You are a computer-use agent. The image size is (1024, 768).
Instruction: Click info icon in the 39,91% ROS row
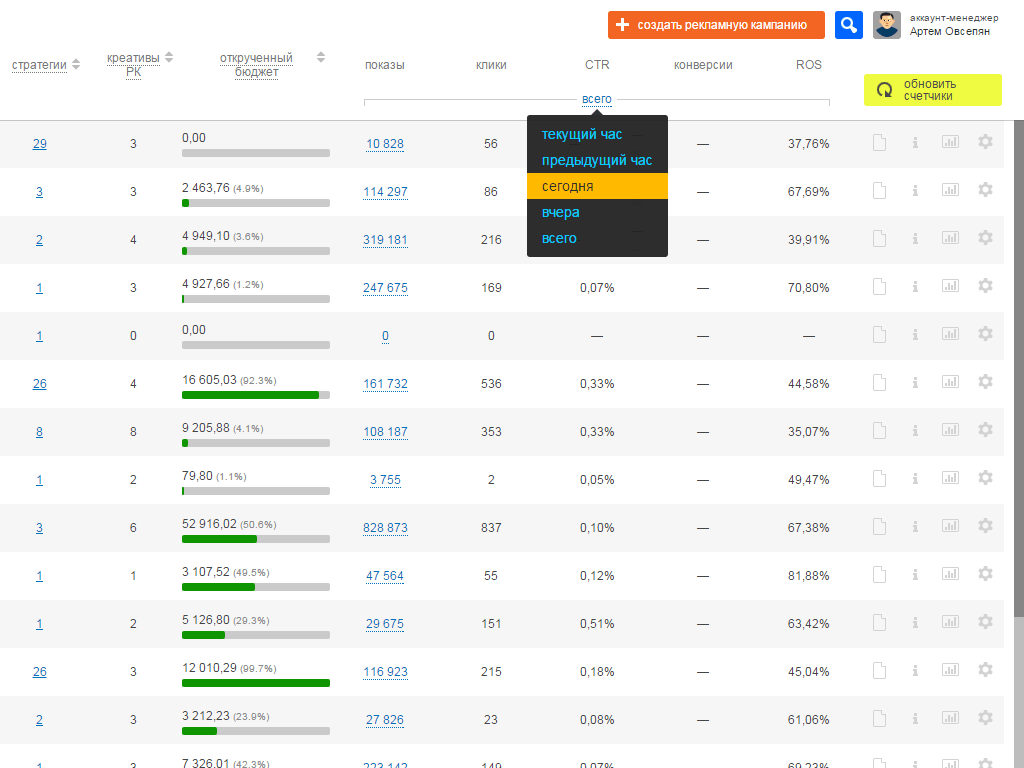click(x=915, y=238)
